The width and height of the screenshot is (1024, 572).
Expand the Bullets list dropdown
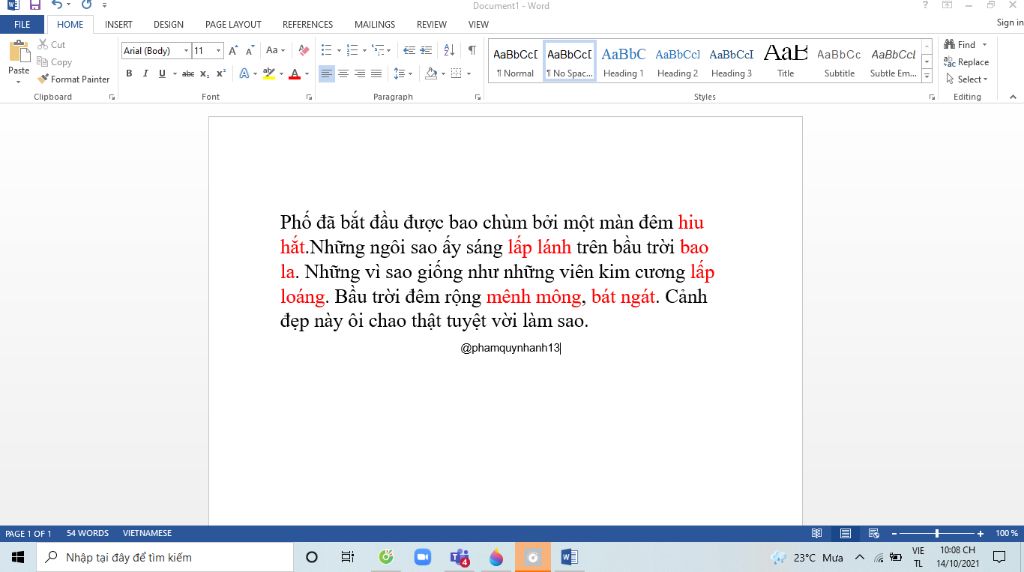tap(339, 50)
